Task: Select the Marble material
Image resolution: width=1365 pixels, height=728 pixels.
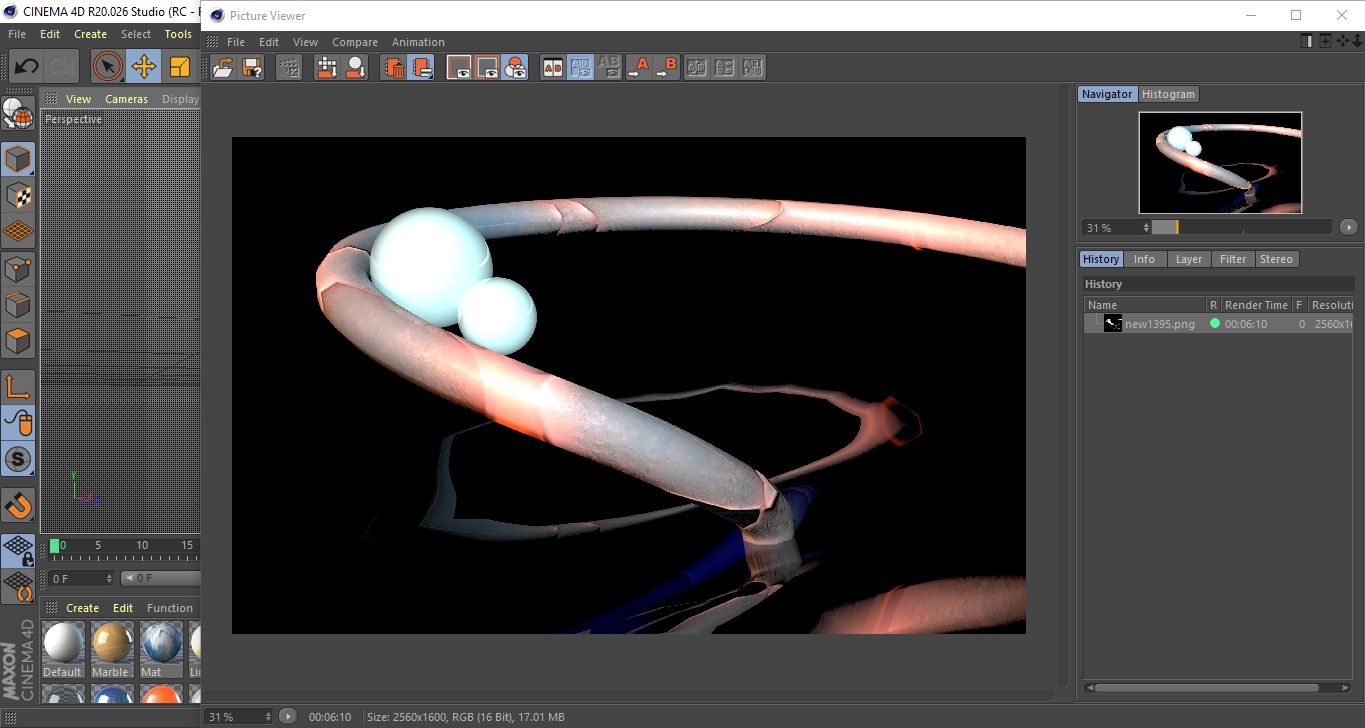Action: pyautogui.click(x=111, y=650)
